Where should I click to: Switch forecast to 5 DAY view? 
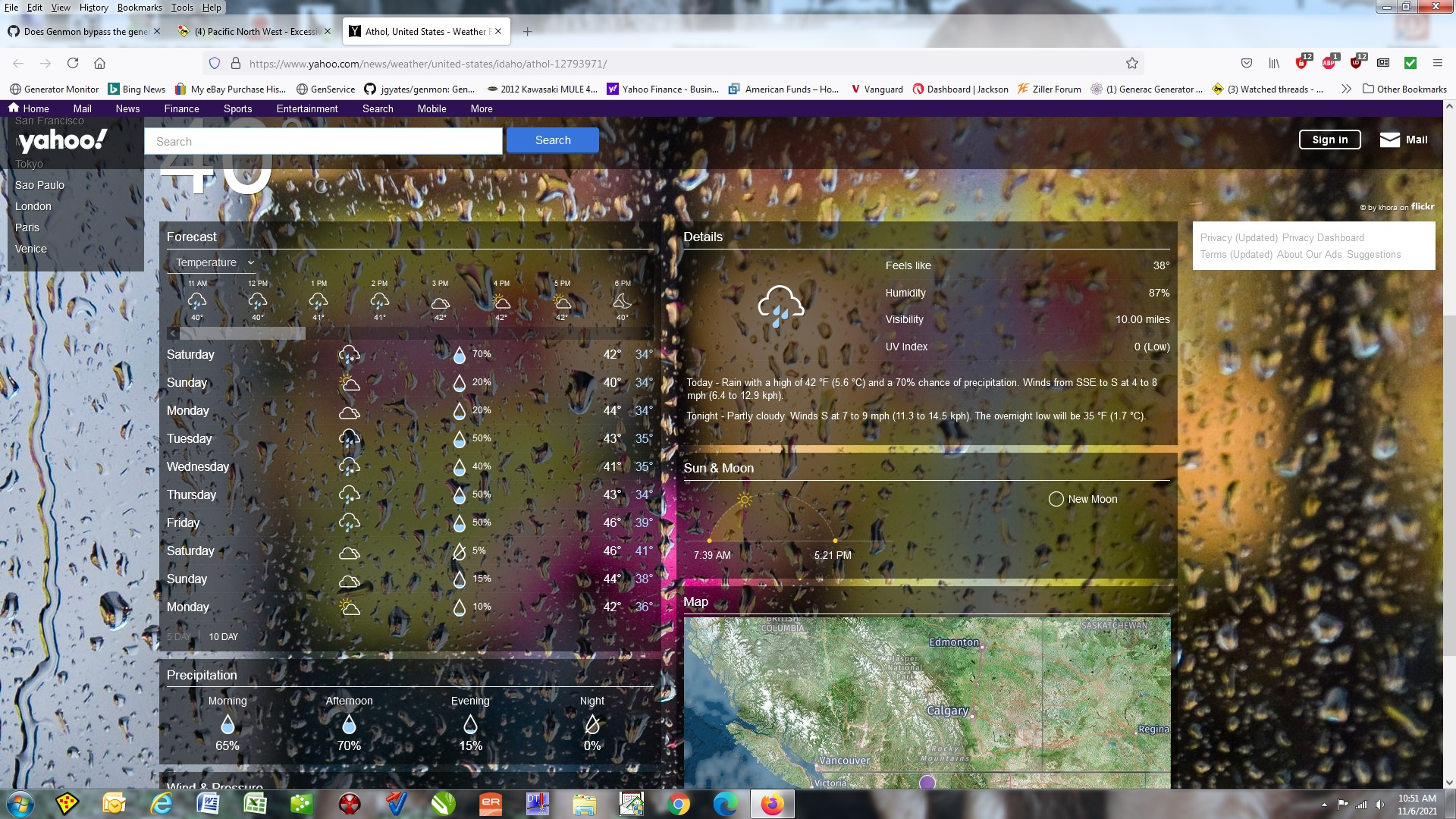pyautogui.click(x=178, y=637)
